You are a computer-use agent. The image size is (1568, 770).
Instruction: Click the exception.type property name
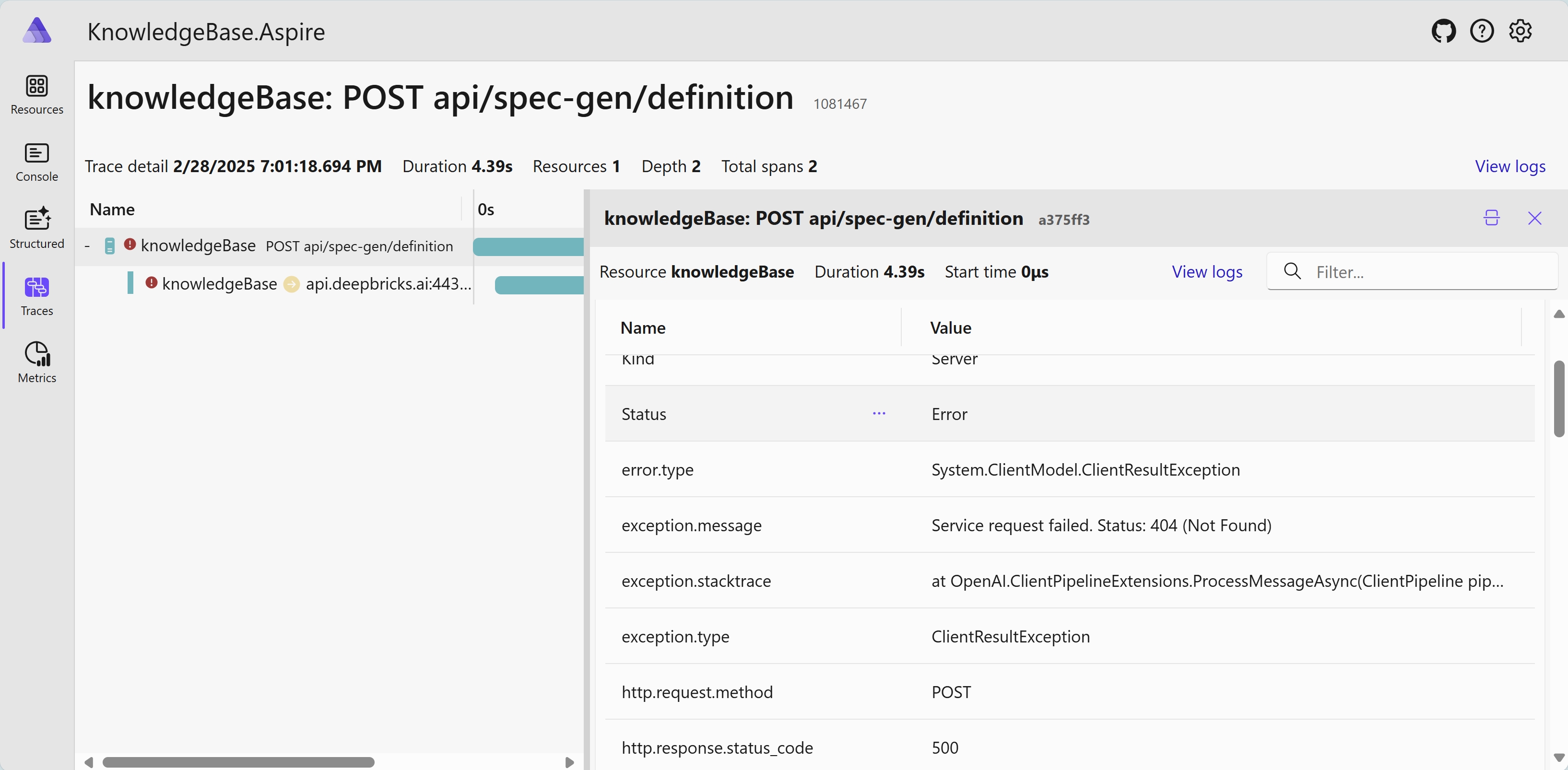pyautogui.click(x=675, y=637)
